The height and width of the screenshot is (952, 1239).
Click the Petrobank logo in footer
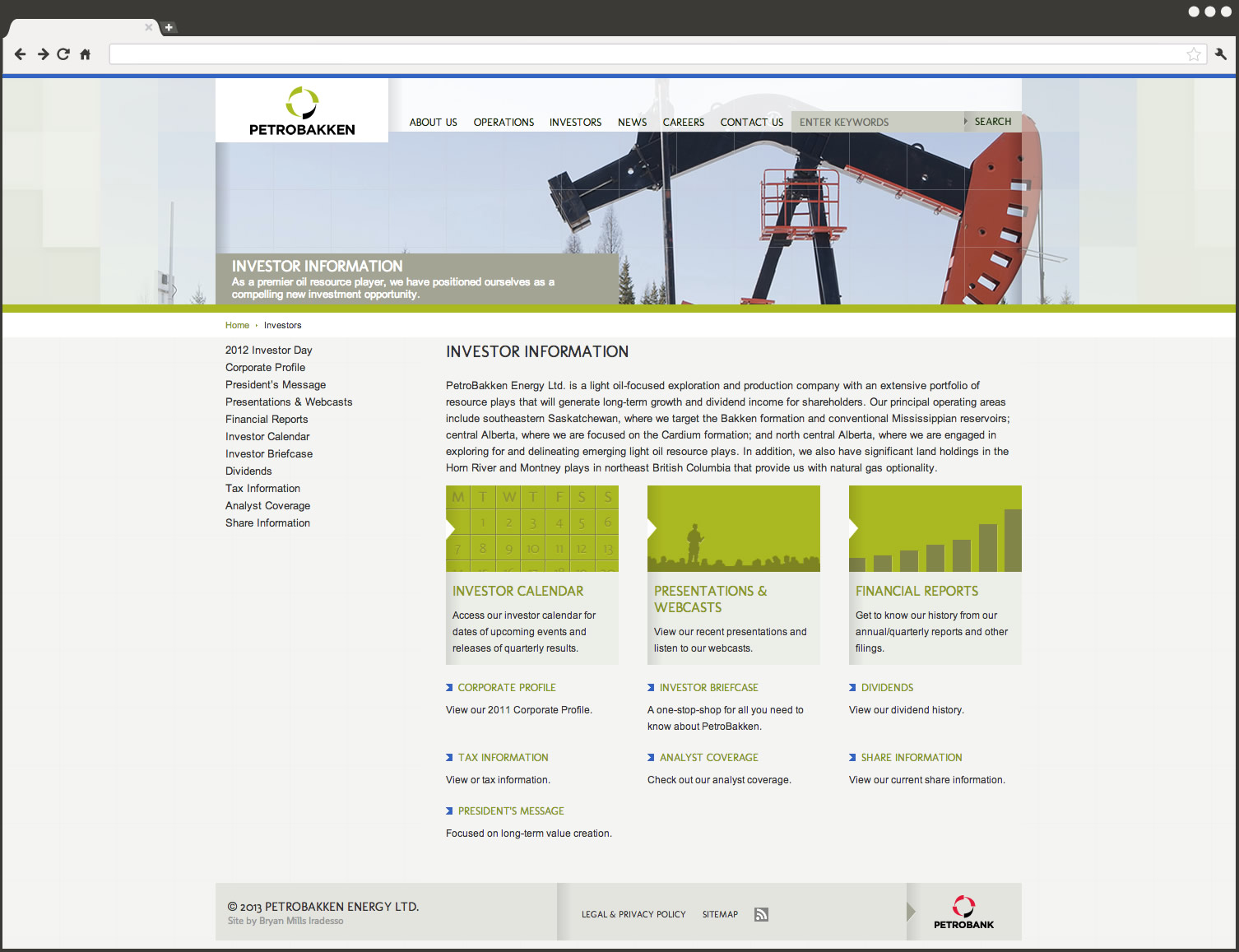pos(963,913)
